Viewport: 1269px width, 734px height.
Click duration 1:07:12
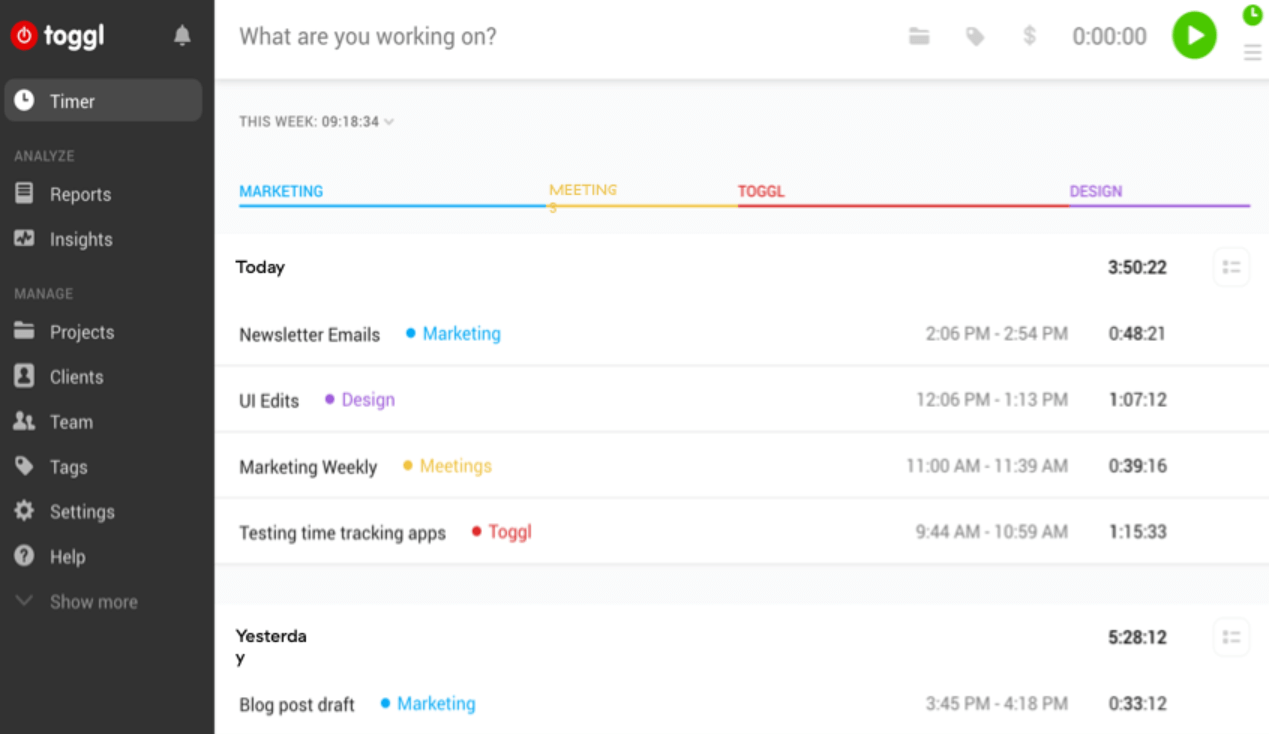(x=1137, y=400)
